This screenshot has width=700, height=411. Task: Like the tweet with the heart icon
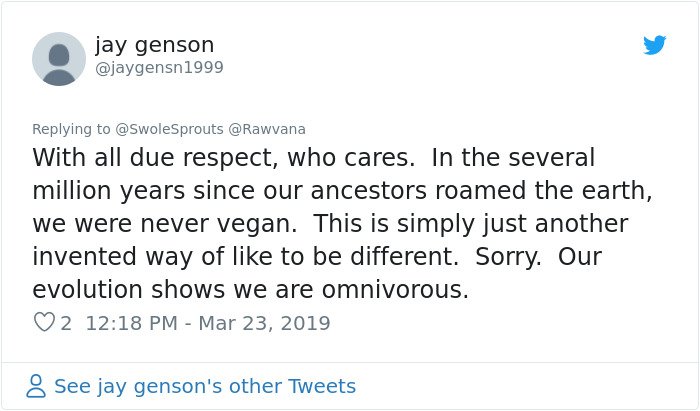click(44, 322)
